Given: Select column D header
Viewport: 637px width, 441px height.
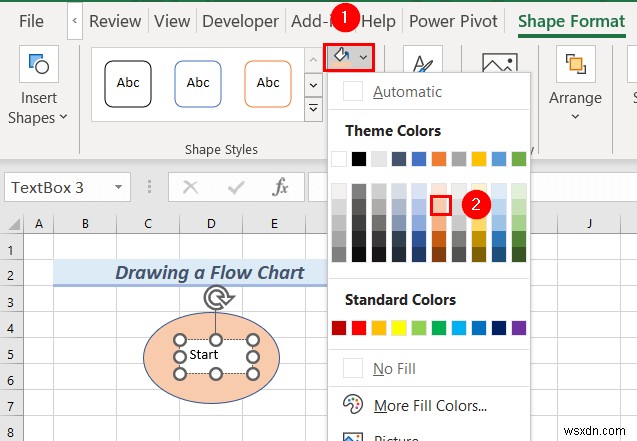Looking at the screenshot, I should click(211, 224).
